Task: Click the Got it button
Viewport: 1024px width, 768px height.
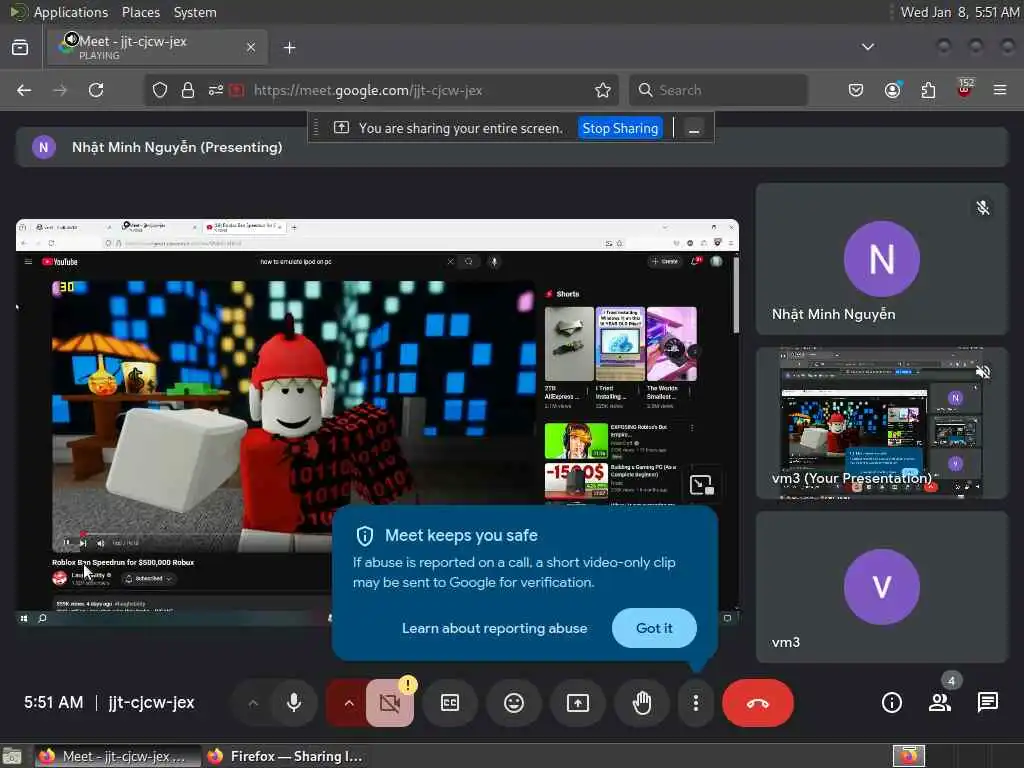Action: 654,628
